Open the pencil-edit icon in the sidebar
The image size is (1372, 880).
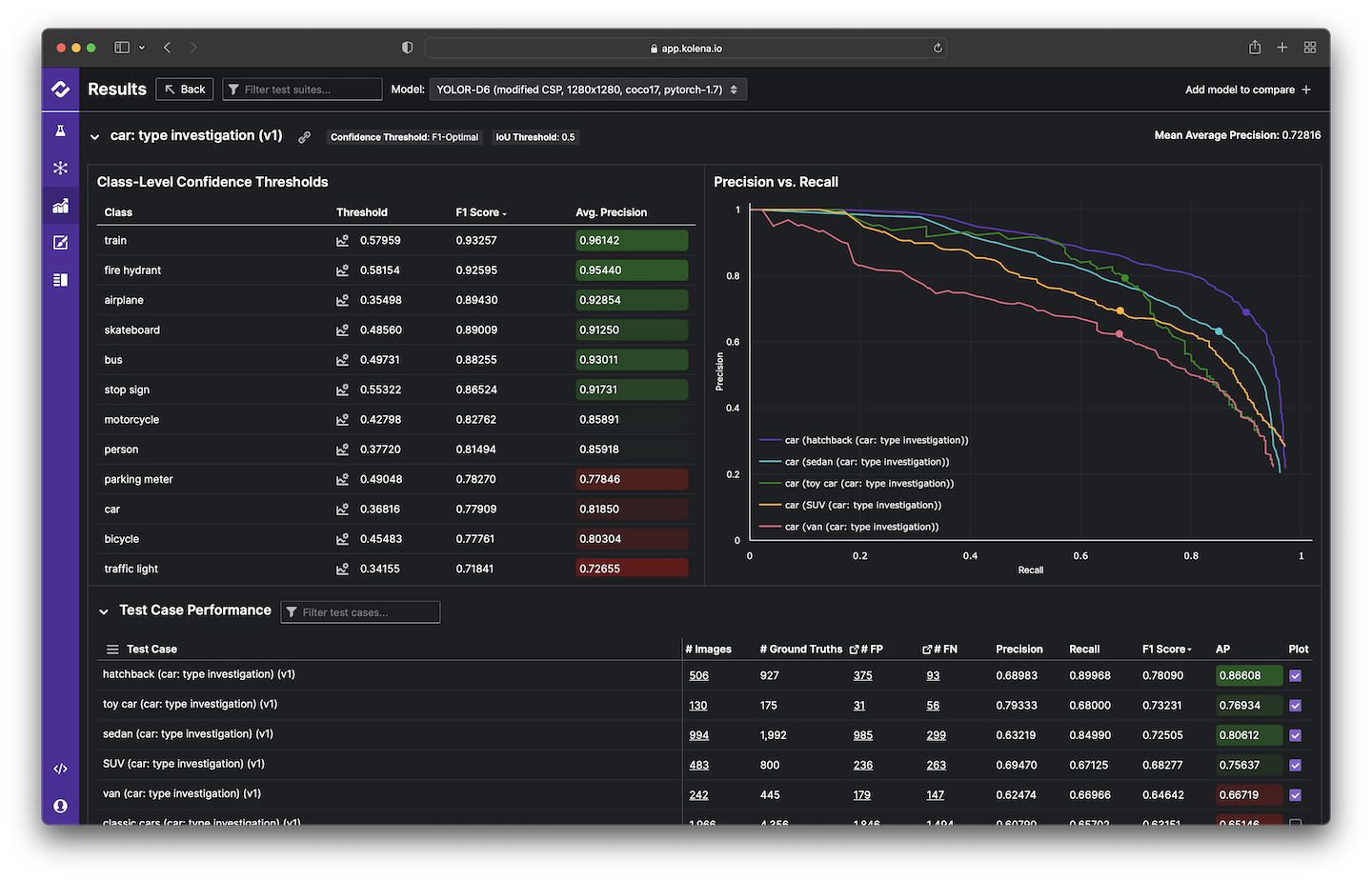click(60, 243)
